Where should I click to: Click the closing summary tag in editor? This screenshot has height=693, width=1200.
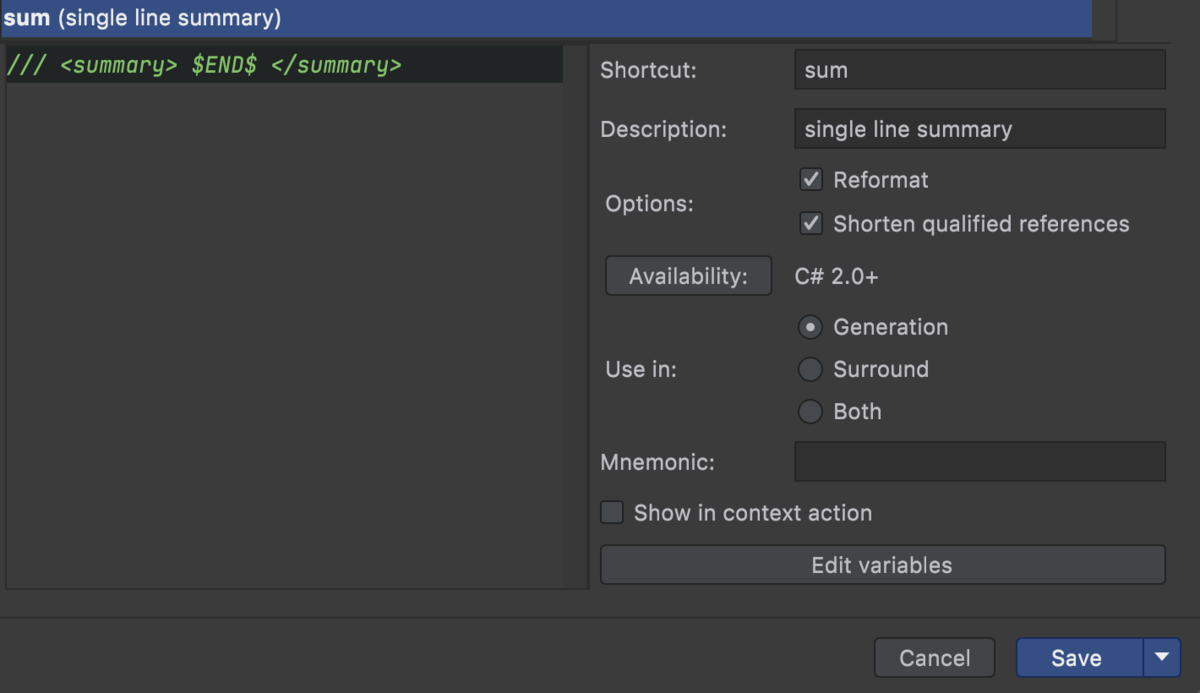pos(336,66)
